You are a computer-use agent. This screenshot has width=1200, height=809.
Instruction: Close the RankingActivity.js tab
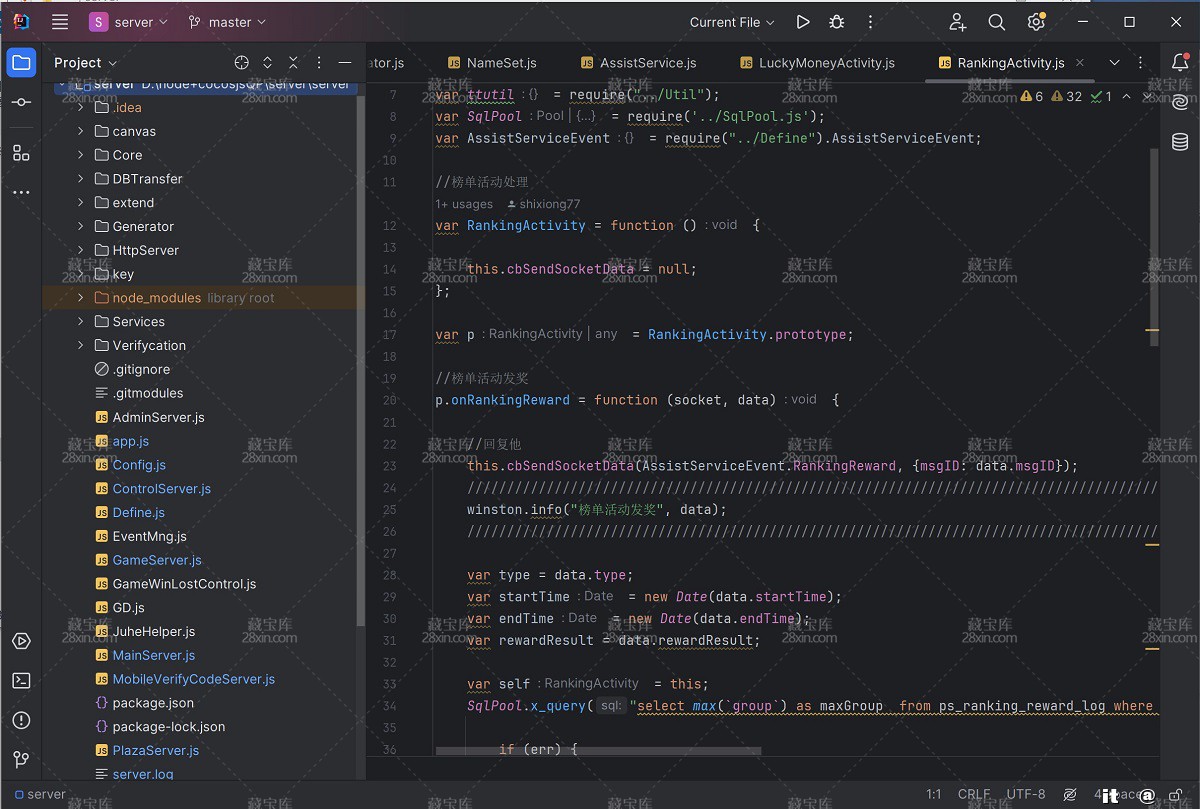[x=1080, y=63]
